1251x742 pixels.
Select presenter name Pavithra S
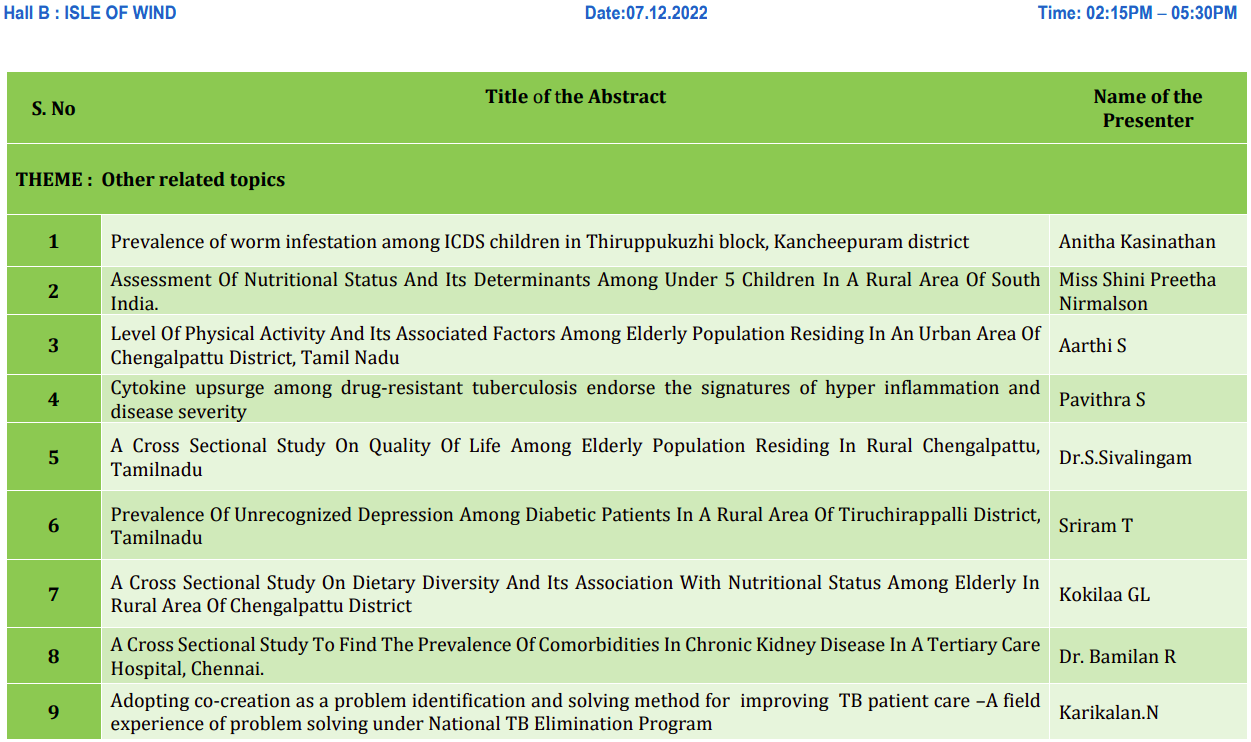pos(1102,399)
